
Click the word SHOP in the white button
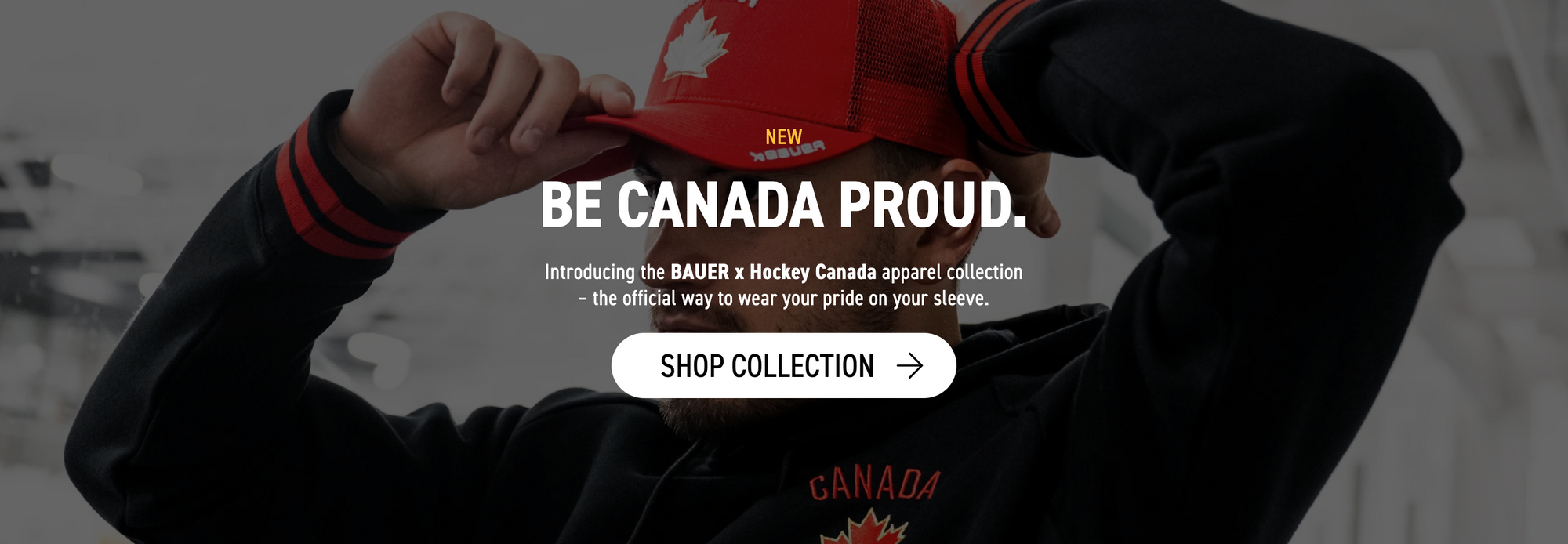pyautogui.click(x=692, y=366)
